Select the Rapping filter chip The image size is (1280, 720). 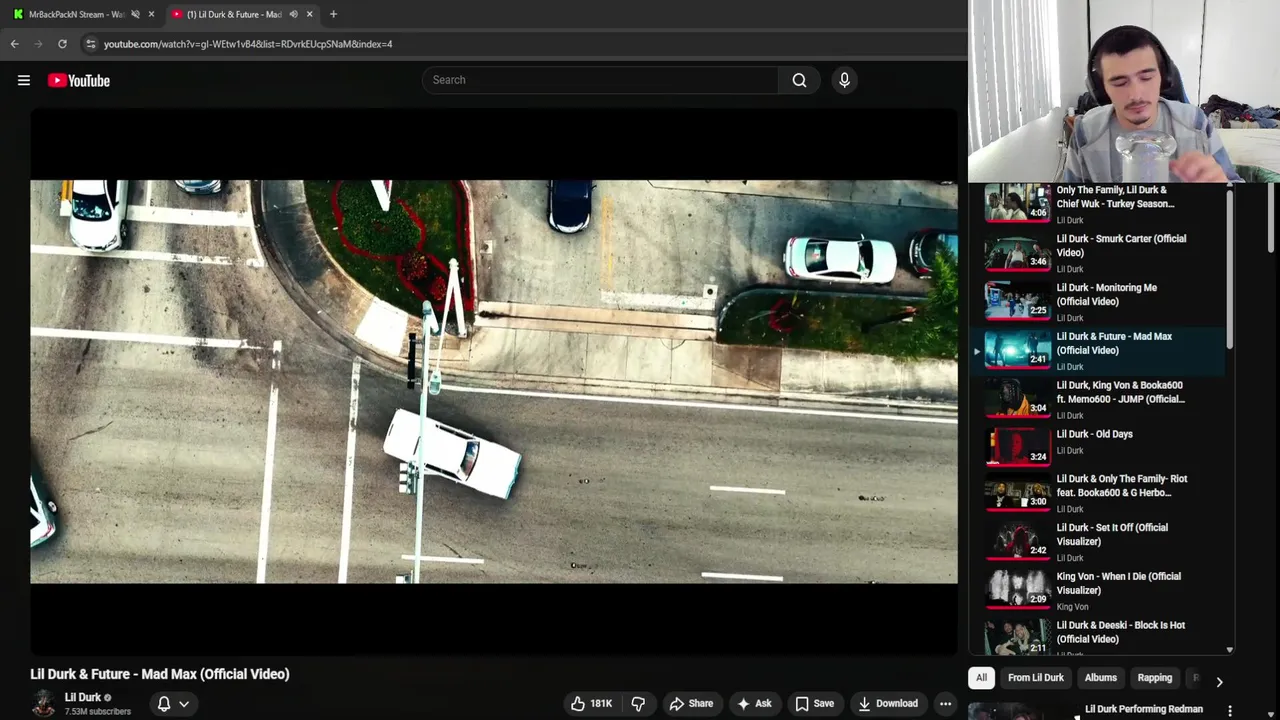pos(1154,677)
